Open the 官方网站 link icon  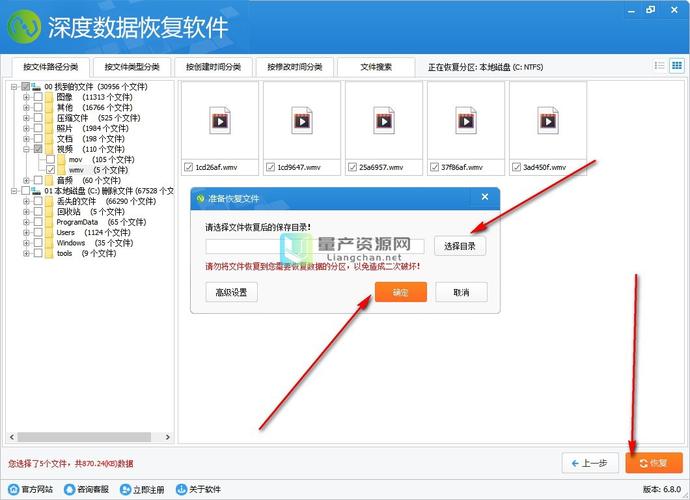coord(14,489)
